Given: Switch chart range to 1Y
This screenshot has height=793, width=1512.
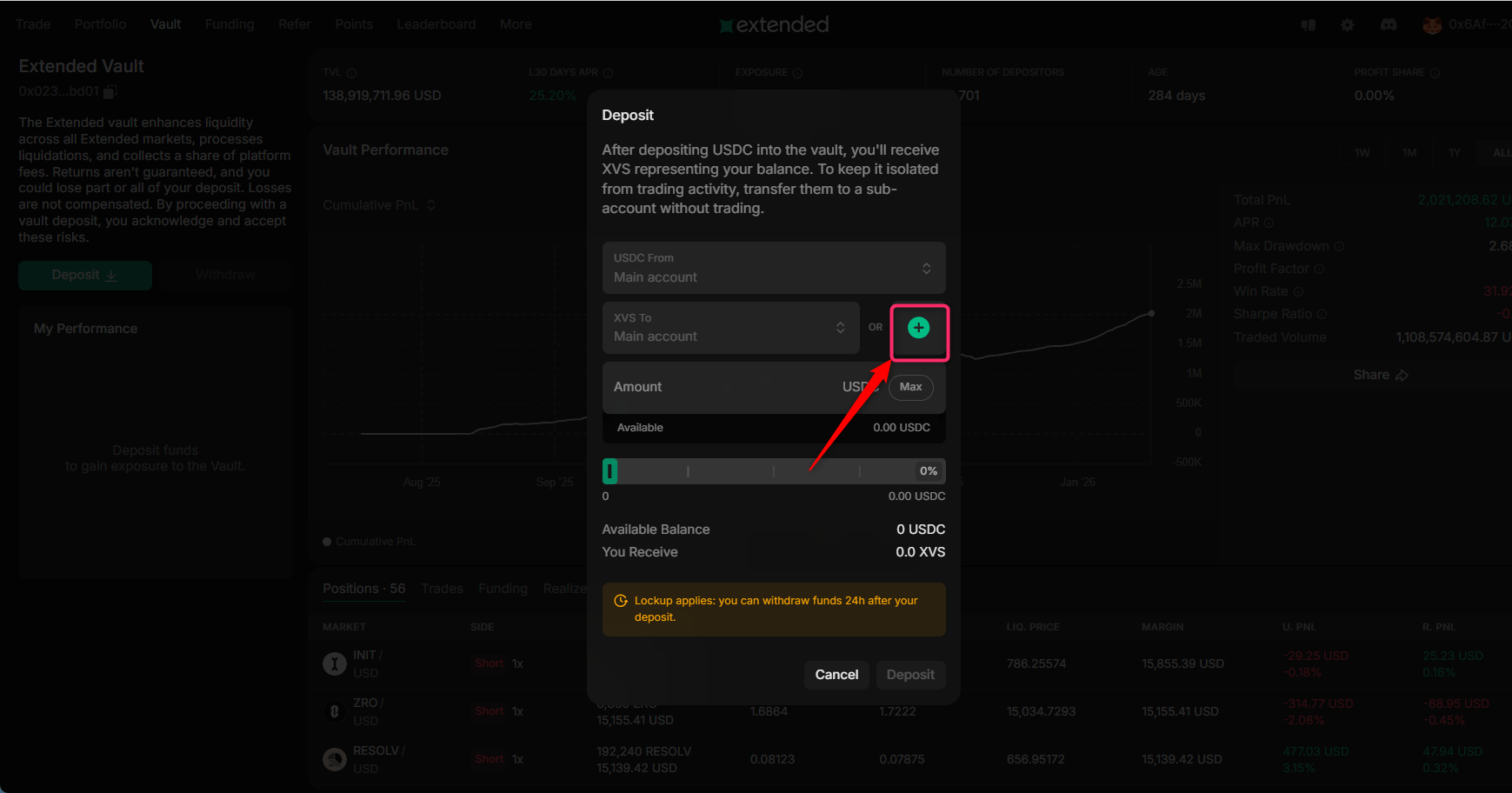Looking at the screenshot, I should pyautogui.click(x=1454, y=152).
